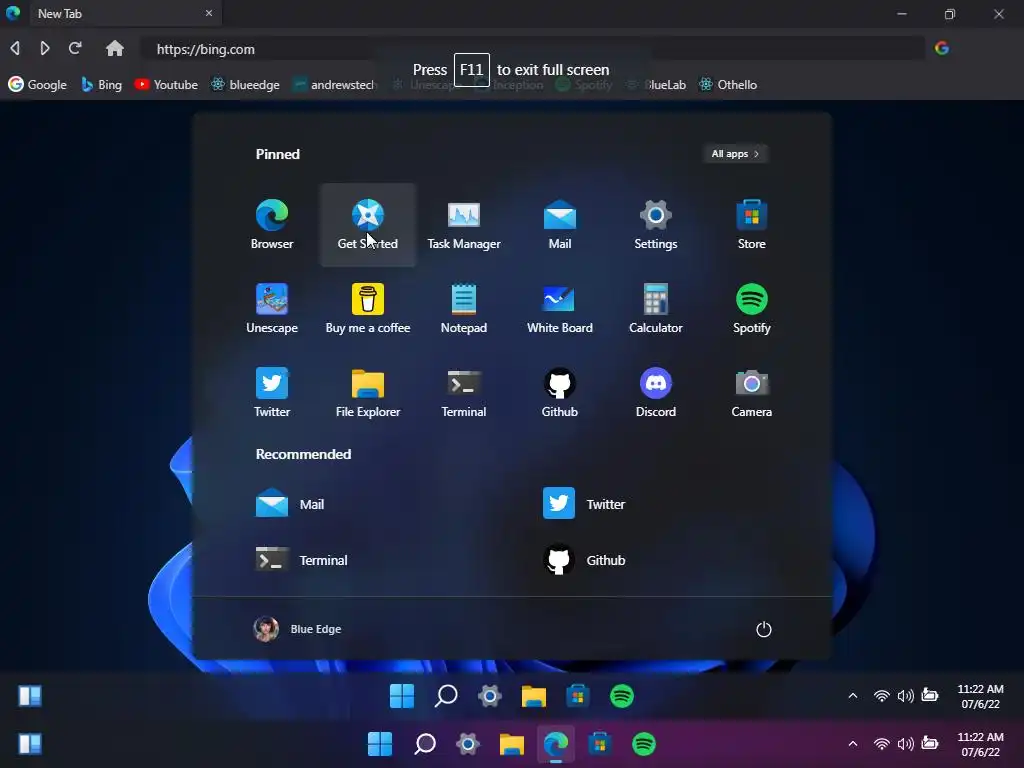This screenshot has height=768, width=1024.
Task: Launch the Camera pinned app
Action: pos(752,392)
